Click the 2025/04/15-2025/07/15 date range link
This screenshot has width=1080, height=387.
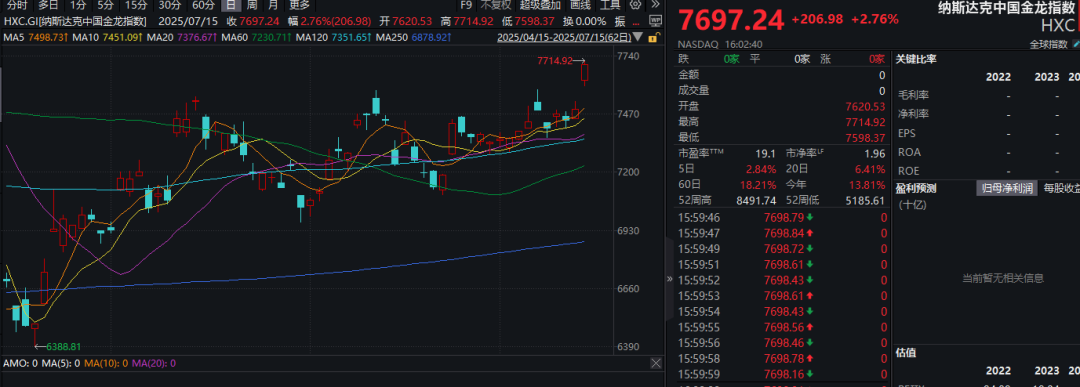pos(563,36)
